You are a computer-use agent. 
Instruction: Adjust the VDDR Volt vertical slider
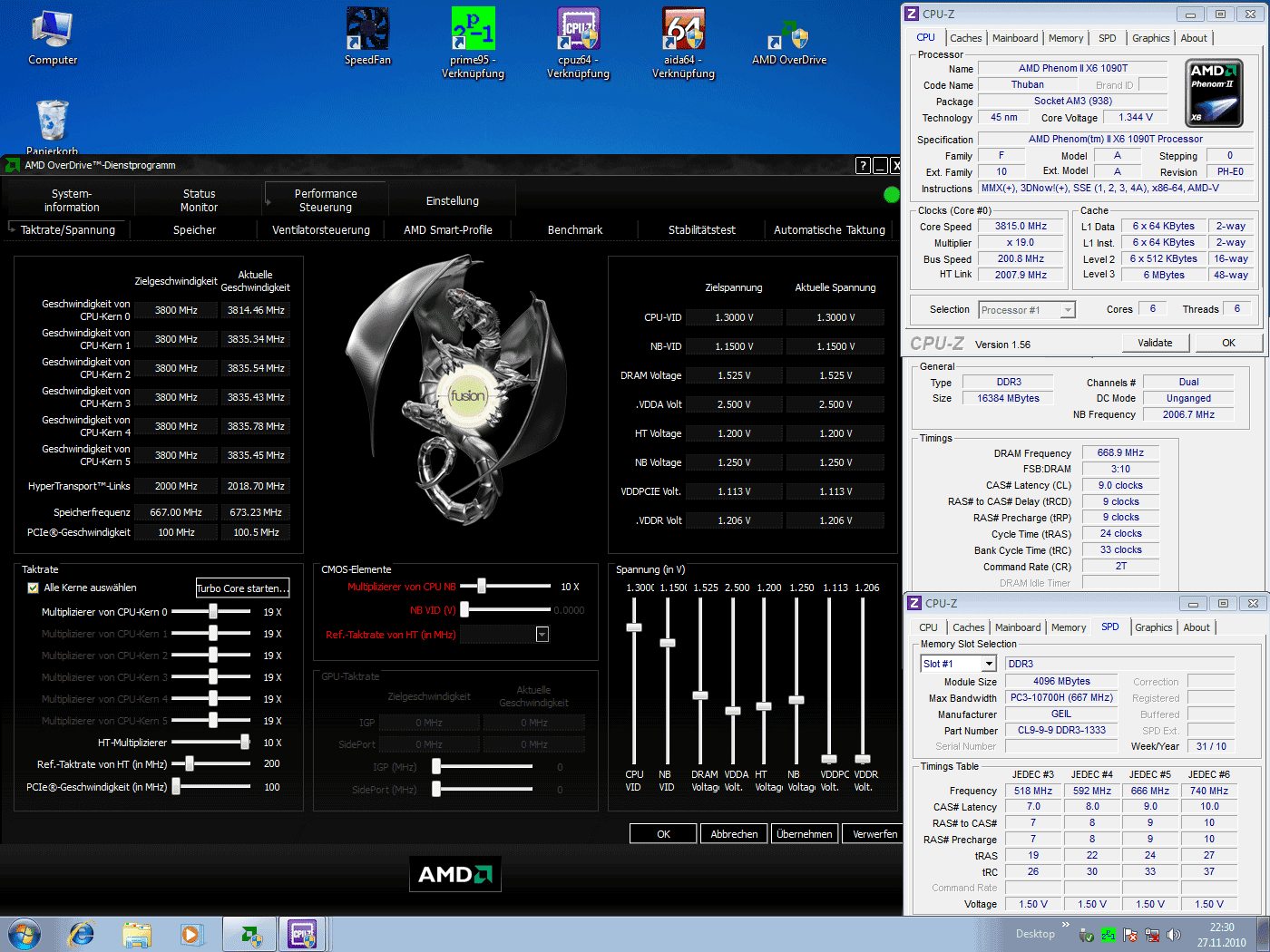(863, 759)
